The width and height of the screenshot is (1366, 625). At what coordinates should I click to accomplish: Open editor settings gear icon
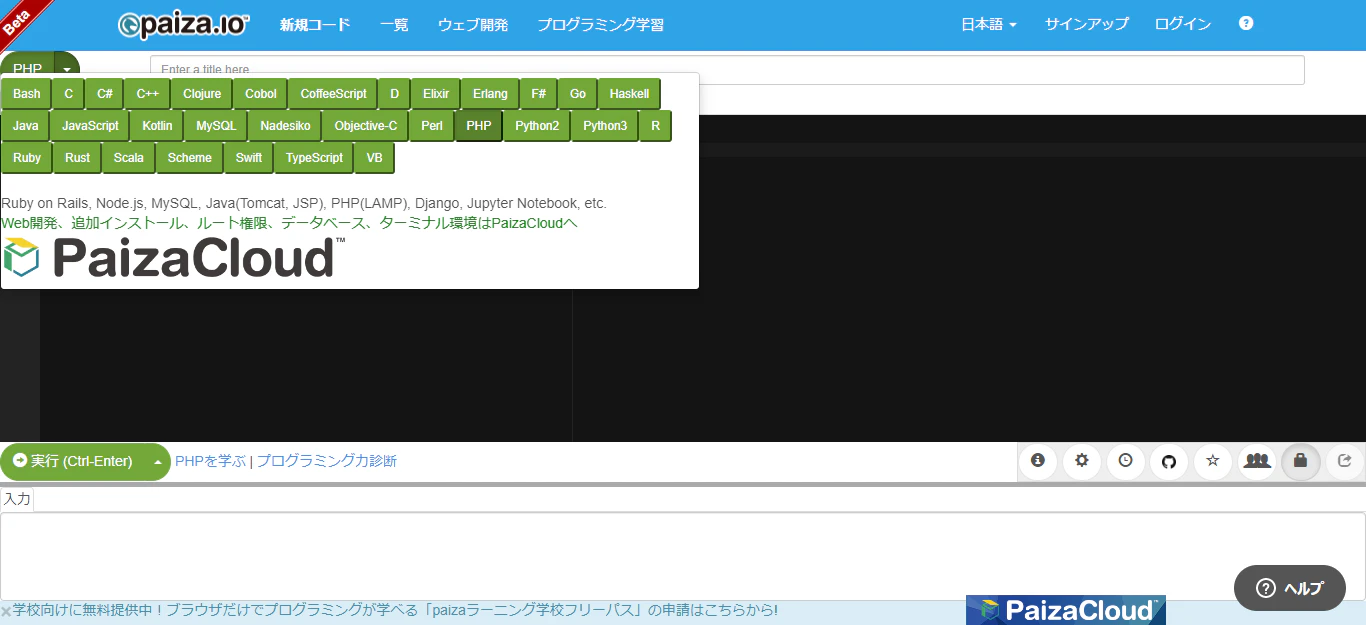pos(1081,461)
